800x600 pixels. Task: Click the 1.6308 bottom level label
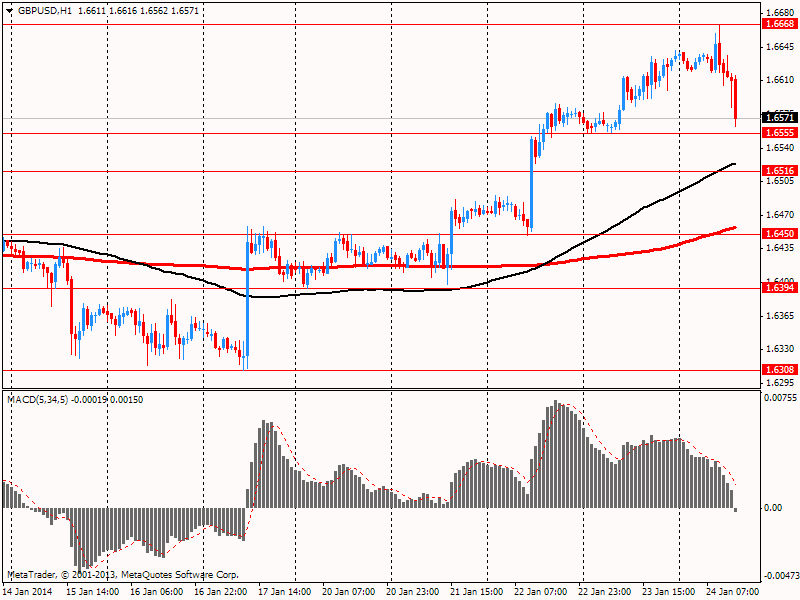coord(778,370)
